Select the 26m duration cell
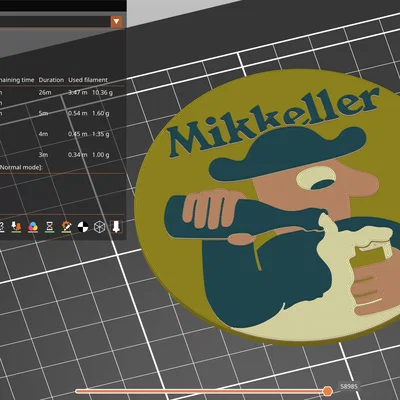This screenshot has width=400, height=400. [x=45, y=92]
